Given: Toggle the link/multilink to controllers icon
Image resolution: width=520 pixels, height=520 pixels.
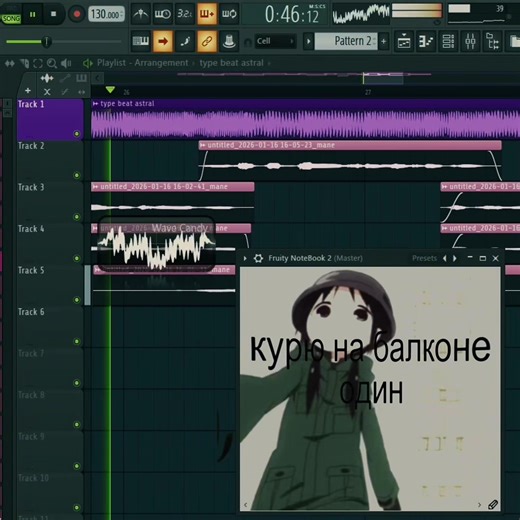Looking at the screenshot, I should tap(207, 41).
